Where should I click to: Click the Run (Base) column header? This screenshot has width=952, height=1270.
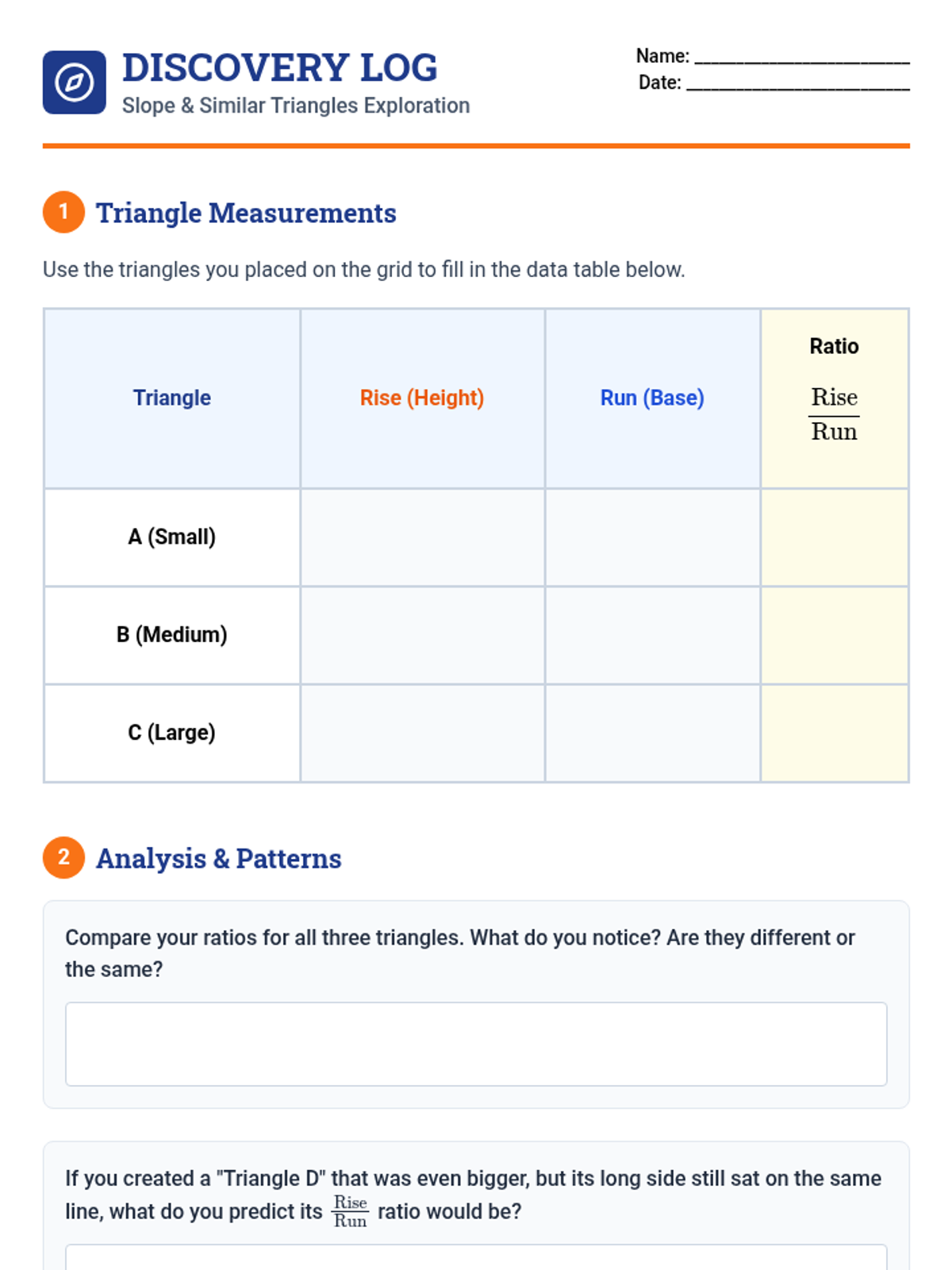[x=652, y=398]
